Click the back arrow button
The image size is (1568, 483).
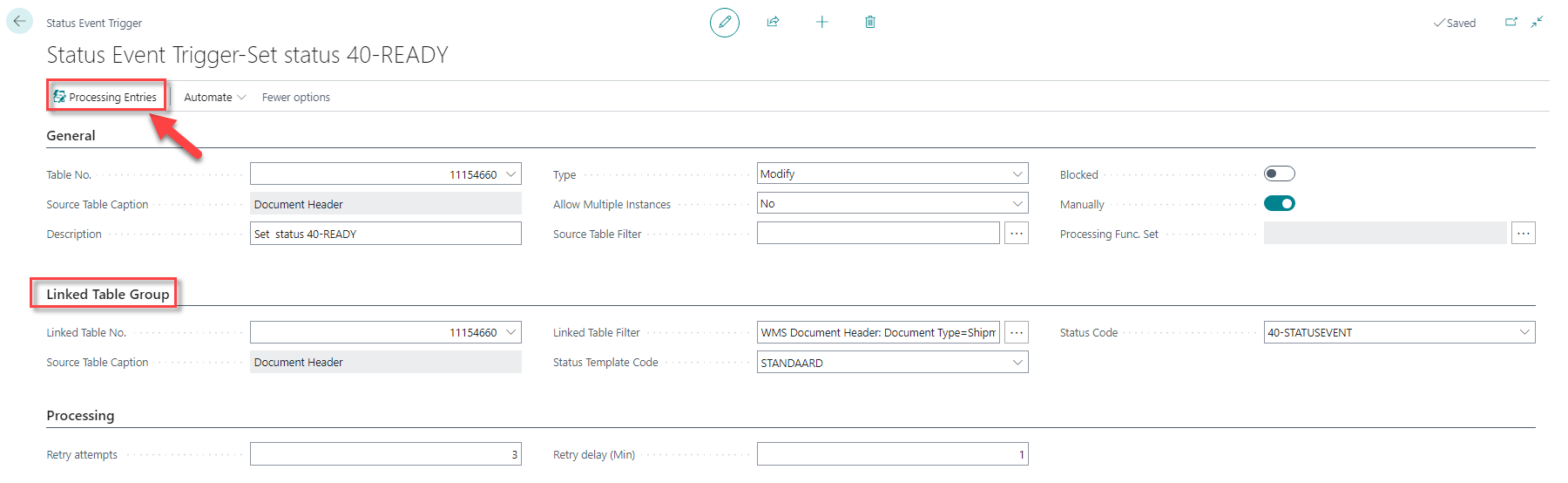pos(19,22)
